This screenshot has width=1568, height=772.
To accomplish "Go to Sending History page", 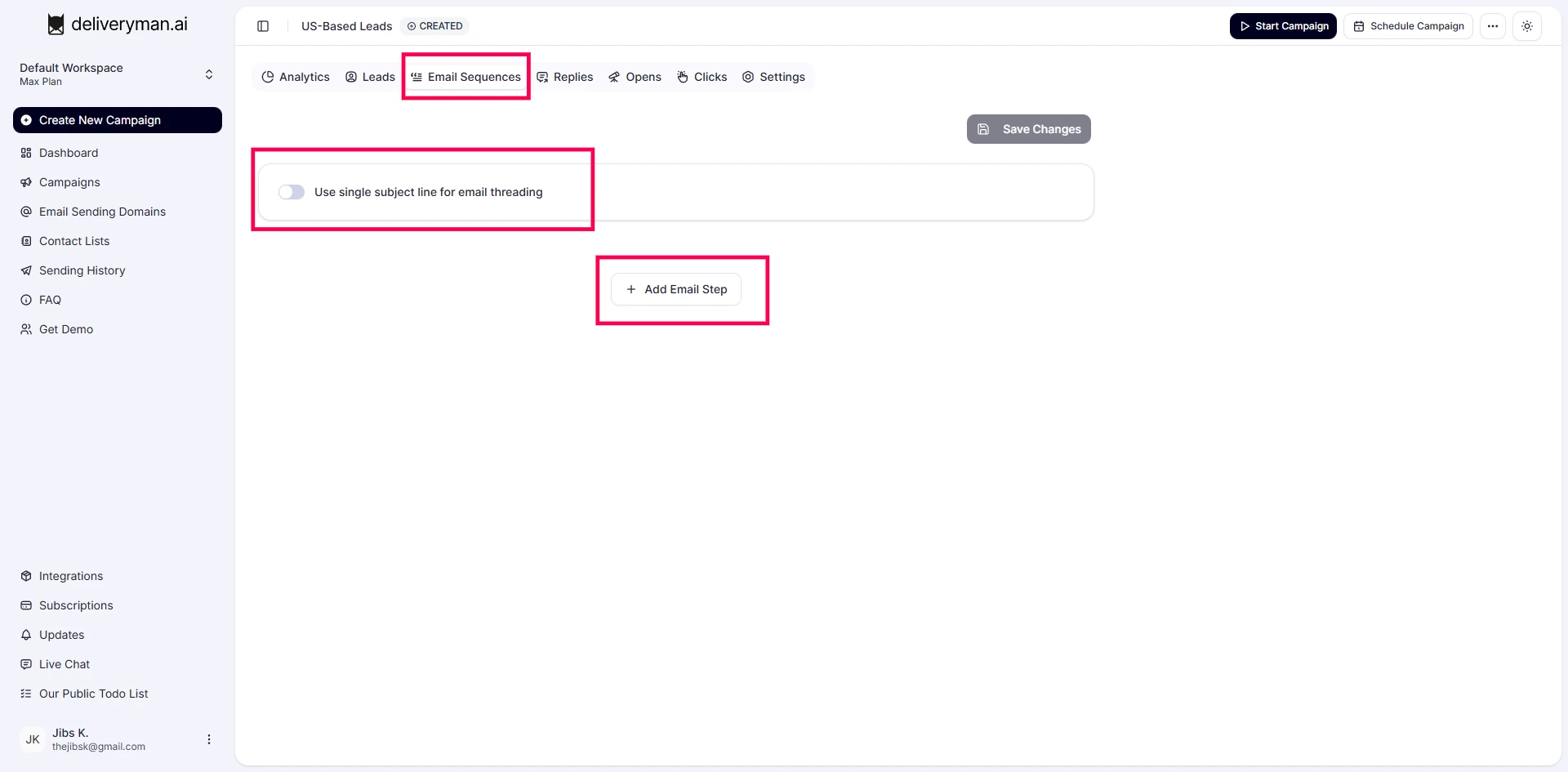I will (x=82, y=270).
